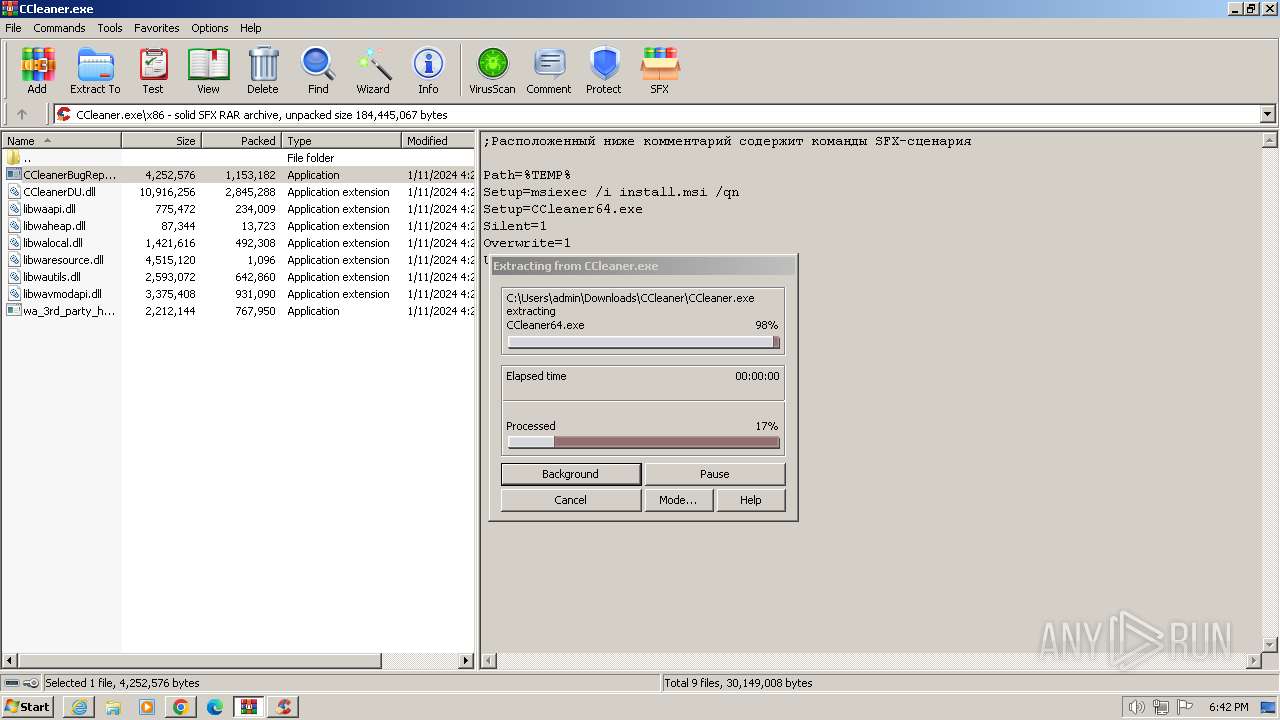Click the Add toolbar icon

37,70
